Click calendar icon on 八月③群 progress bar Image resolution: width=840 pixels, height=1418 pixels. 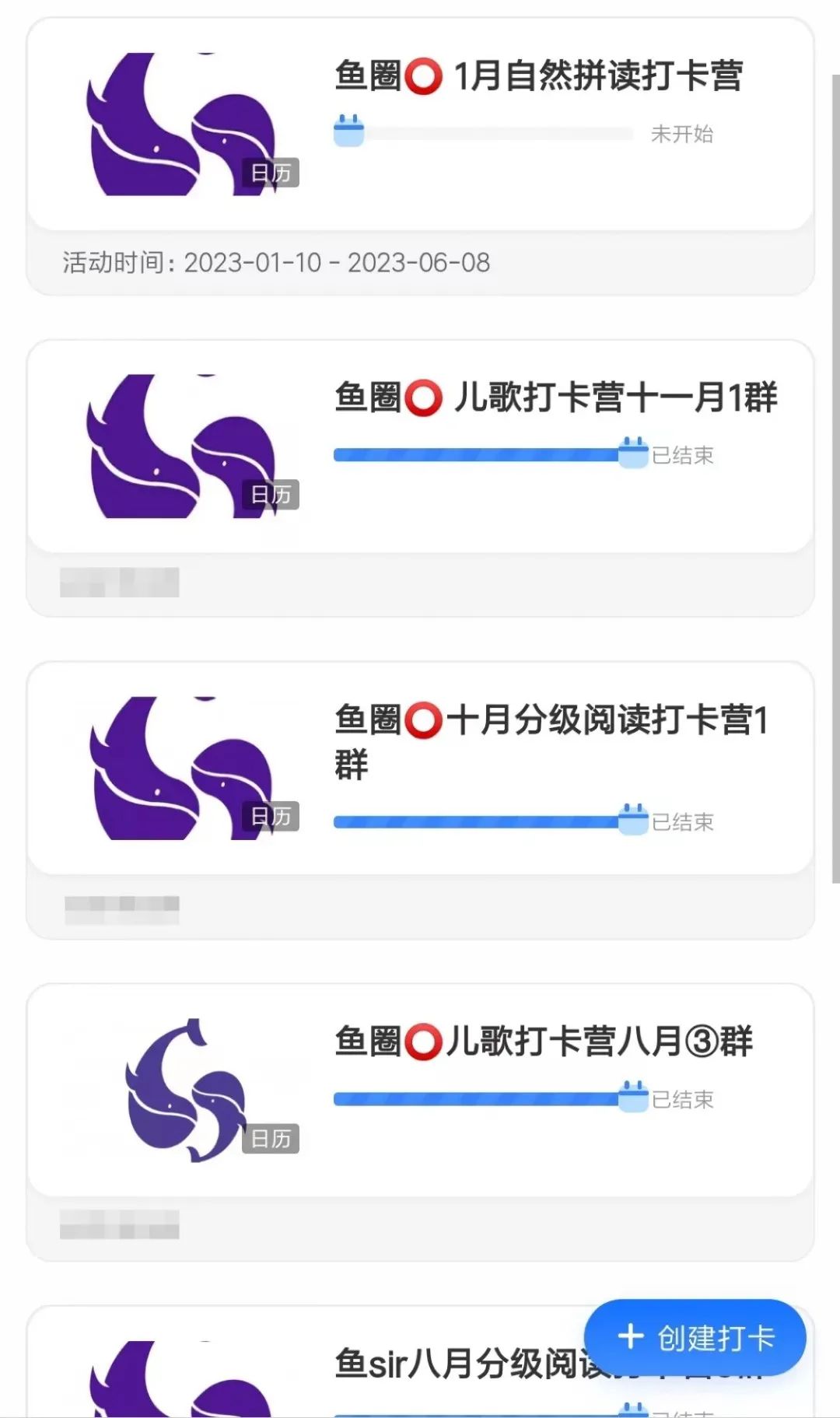(x=633, y=1097)
